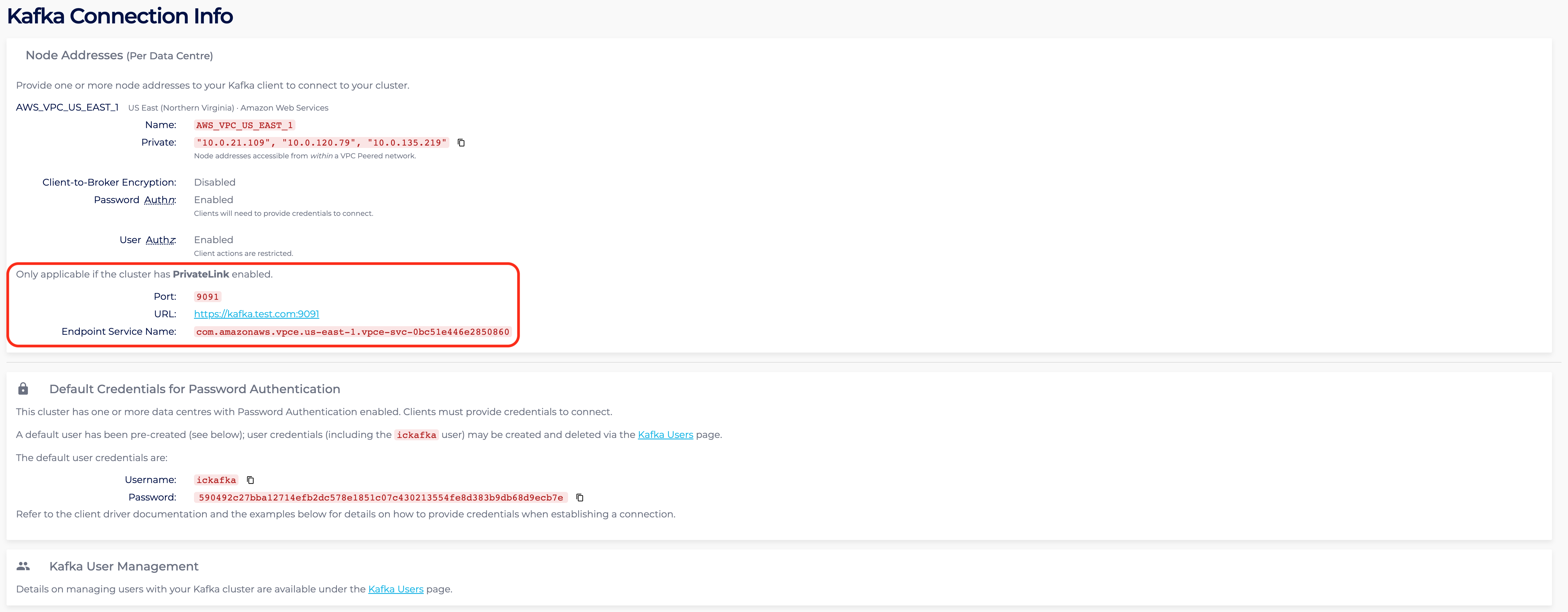This screenshot has height=612, width=1568.
Task: Click the Kafka User Management heading
Action: click(124, 566)
